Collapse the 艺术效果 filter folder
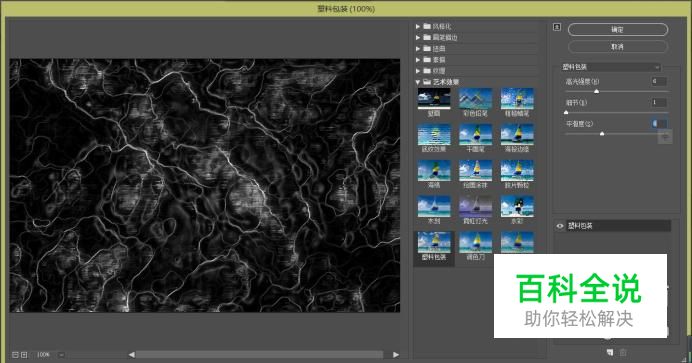The width and height of the screenshot is (692, 363). (x=418, y=82)
